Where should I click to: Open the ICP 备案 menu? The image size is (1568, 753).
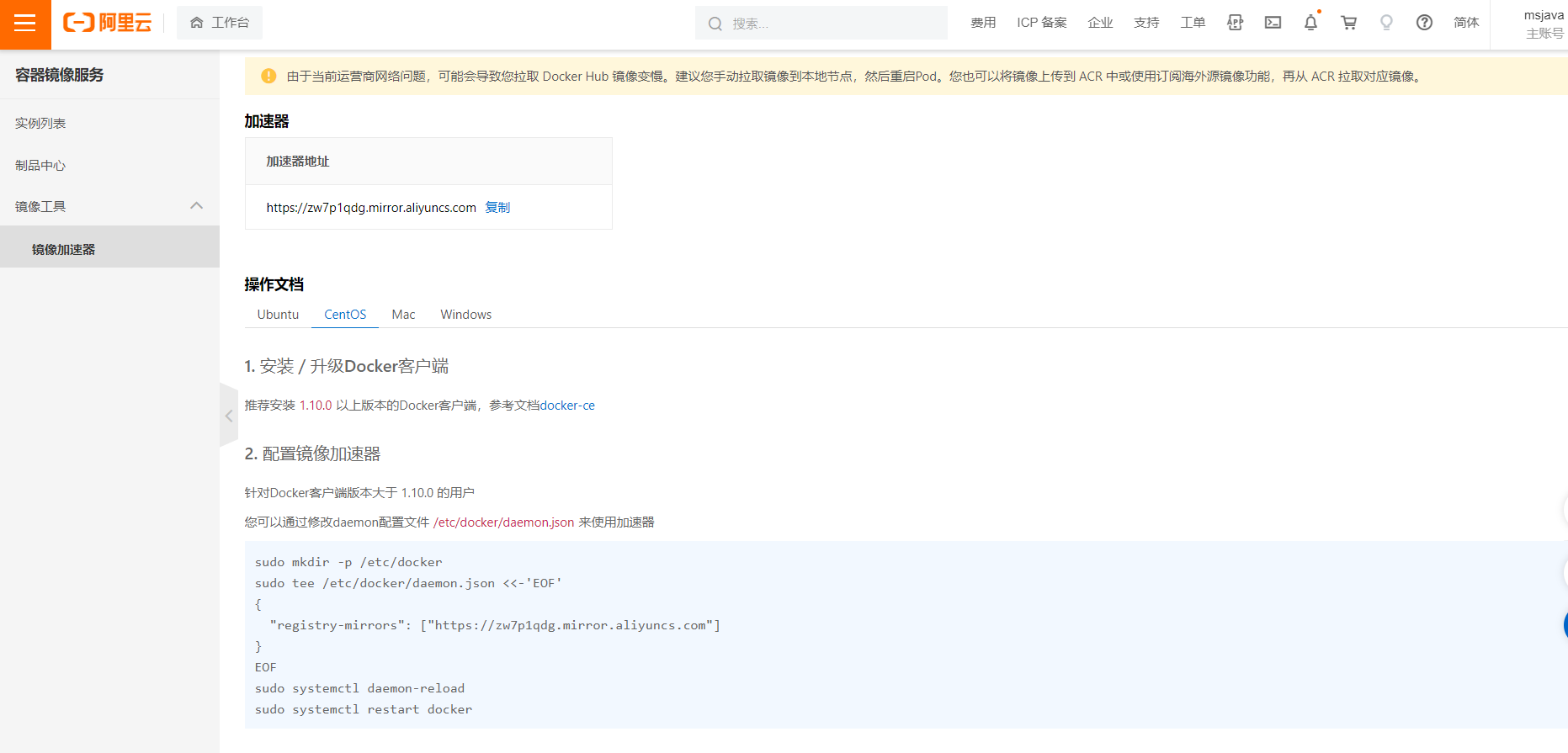coord(1042,23)
